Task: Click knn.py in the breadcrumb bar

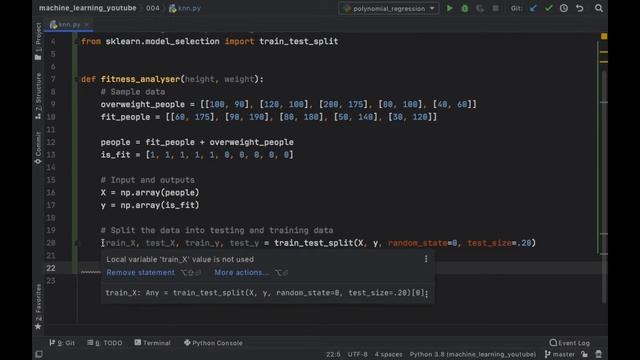Action: coord(185,8)
